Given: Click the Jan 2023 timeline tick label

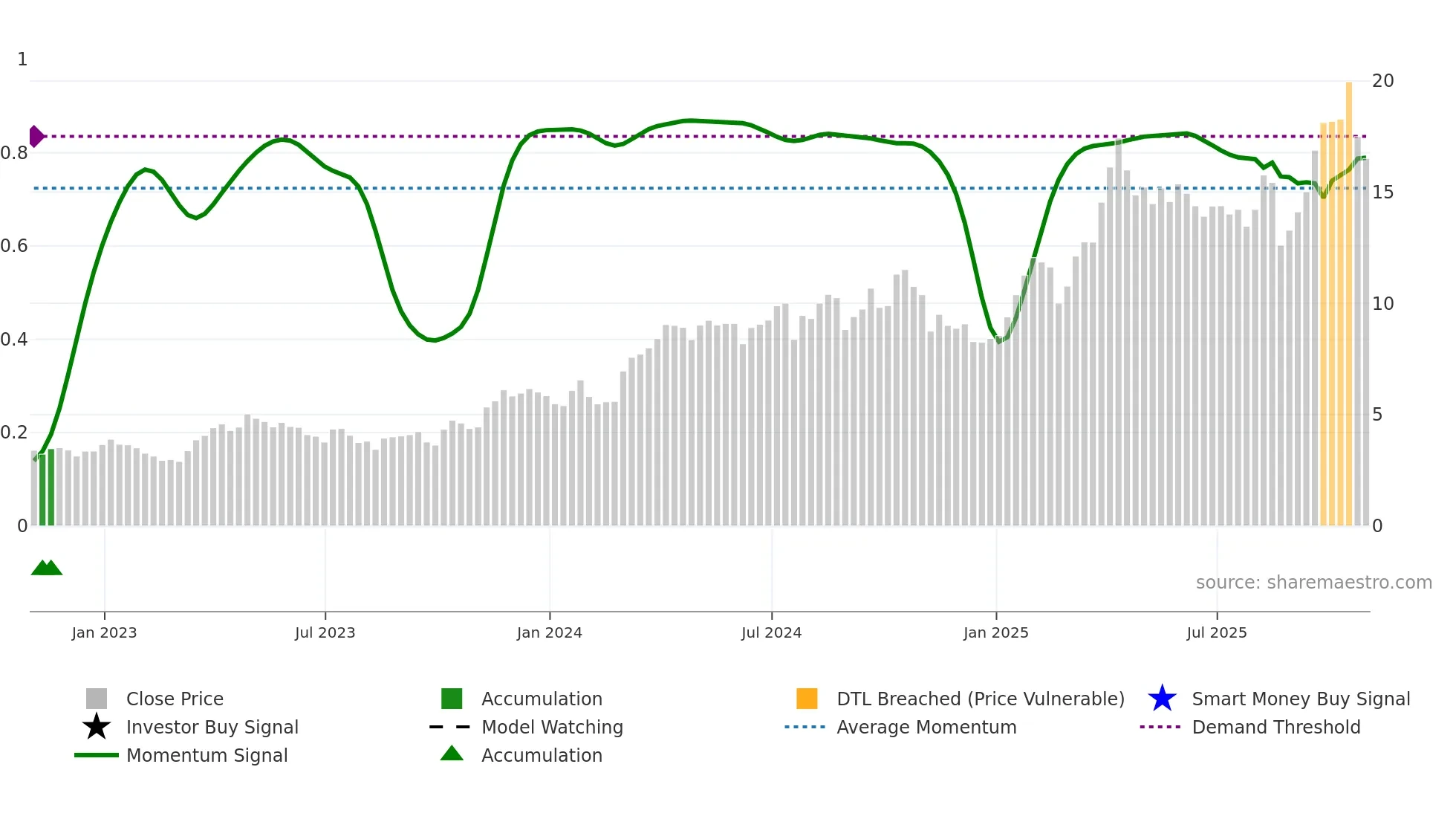Looking at the screenshot, I should (x=104, y=632).
